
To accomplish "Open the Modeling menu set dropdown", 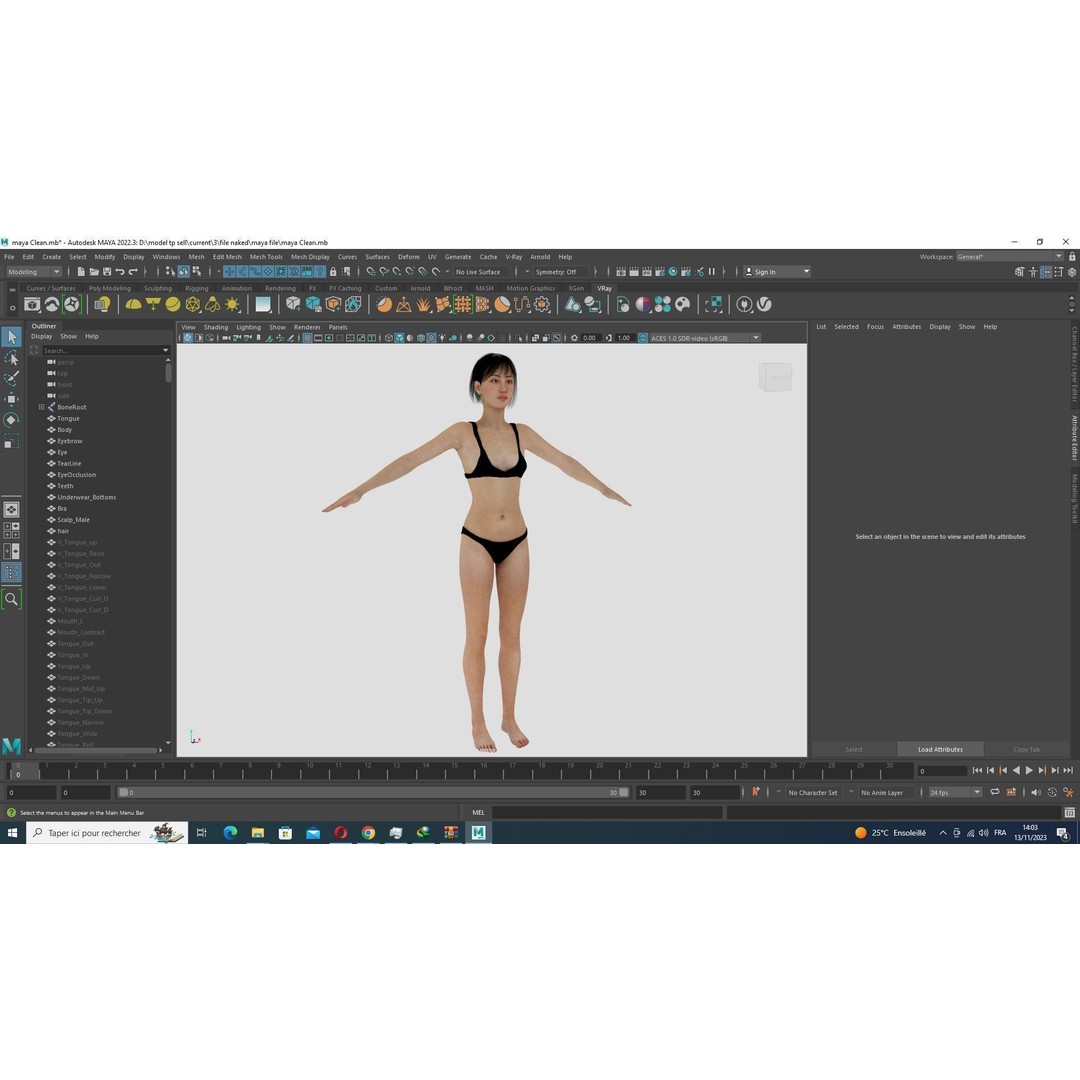I will [34, 272].
